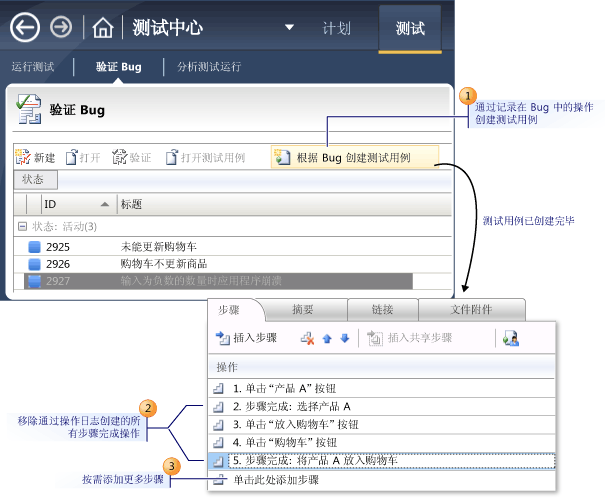Click the 状态 grouping column button
Image resolution: width=605 pixels, height=499 pixels.
point(35,179)
